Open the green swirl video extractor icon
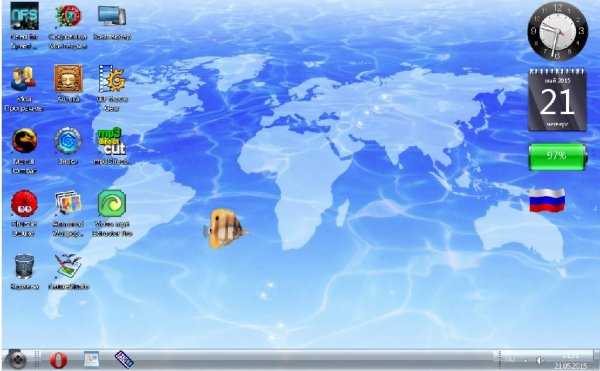This screenshot has height=371, width=600. click(112, 203)
